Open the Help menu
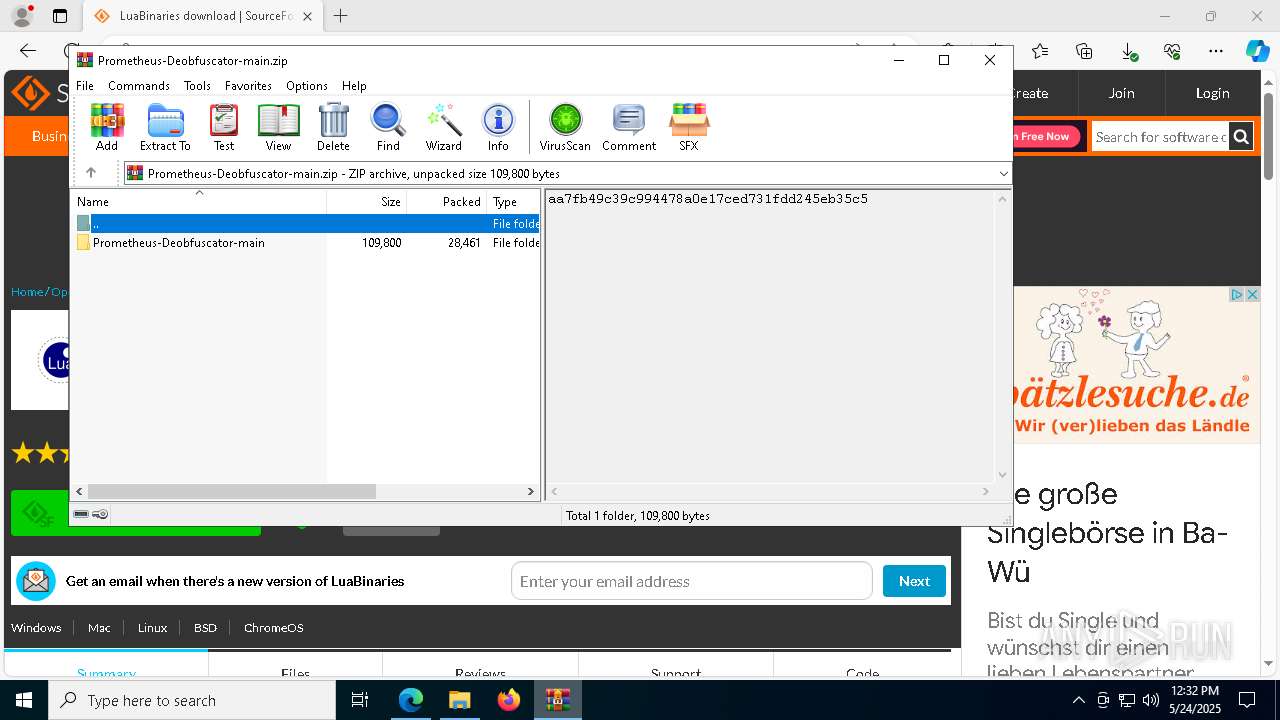This screenshot has width=1280, height=720. tap(354, 86)
